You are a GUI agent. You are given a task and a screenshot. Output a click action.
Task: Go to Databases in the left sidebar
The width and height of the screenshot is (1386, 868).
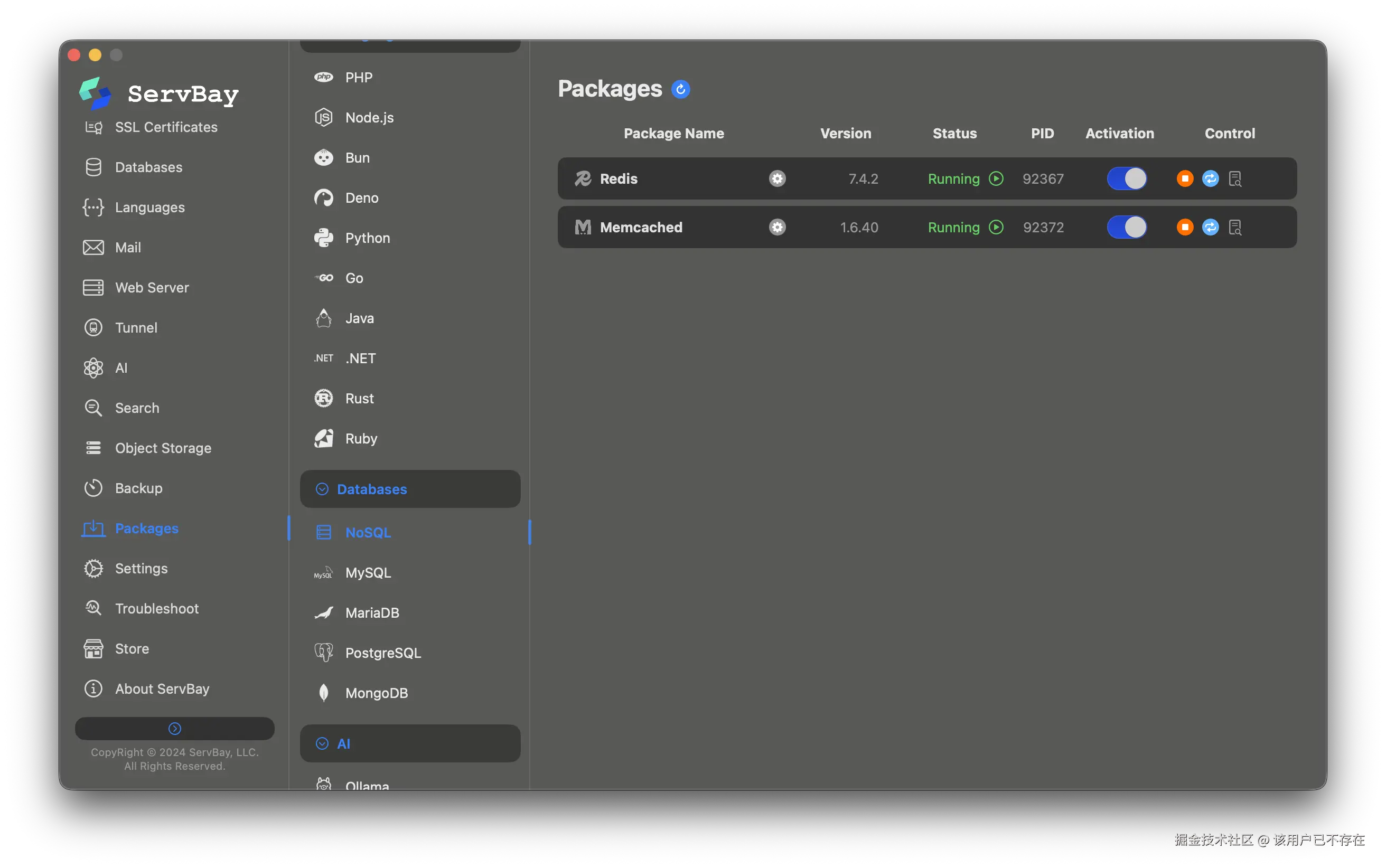tap(133, 167)
